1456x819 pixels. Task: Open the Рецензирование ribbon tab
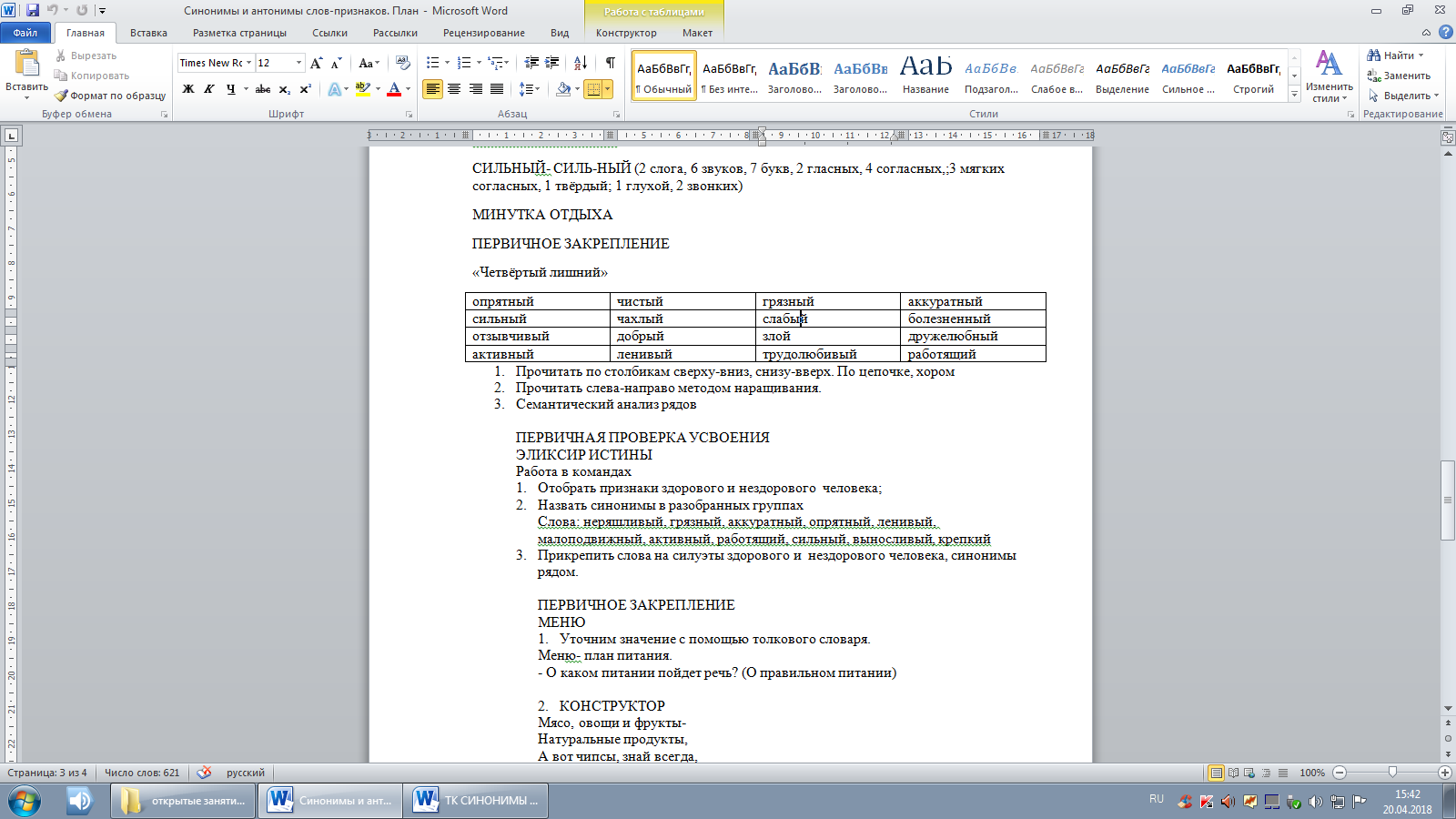483,33
